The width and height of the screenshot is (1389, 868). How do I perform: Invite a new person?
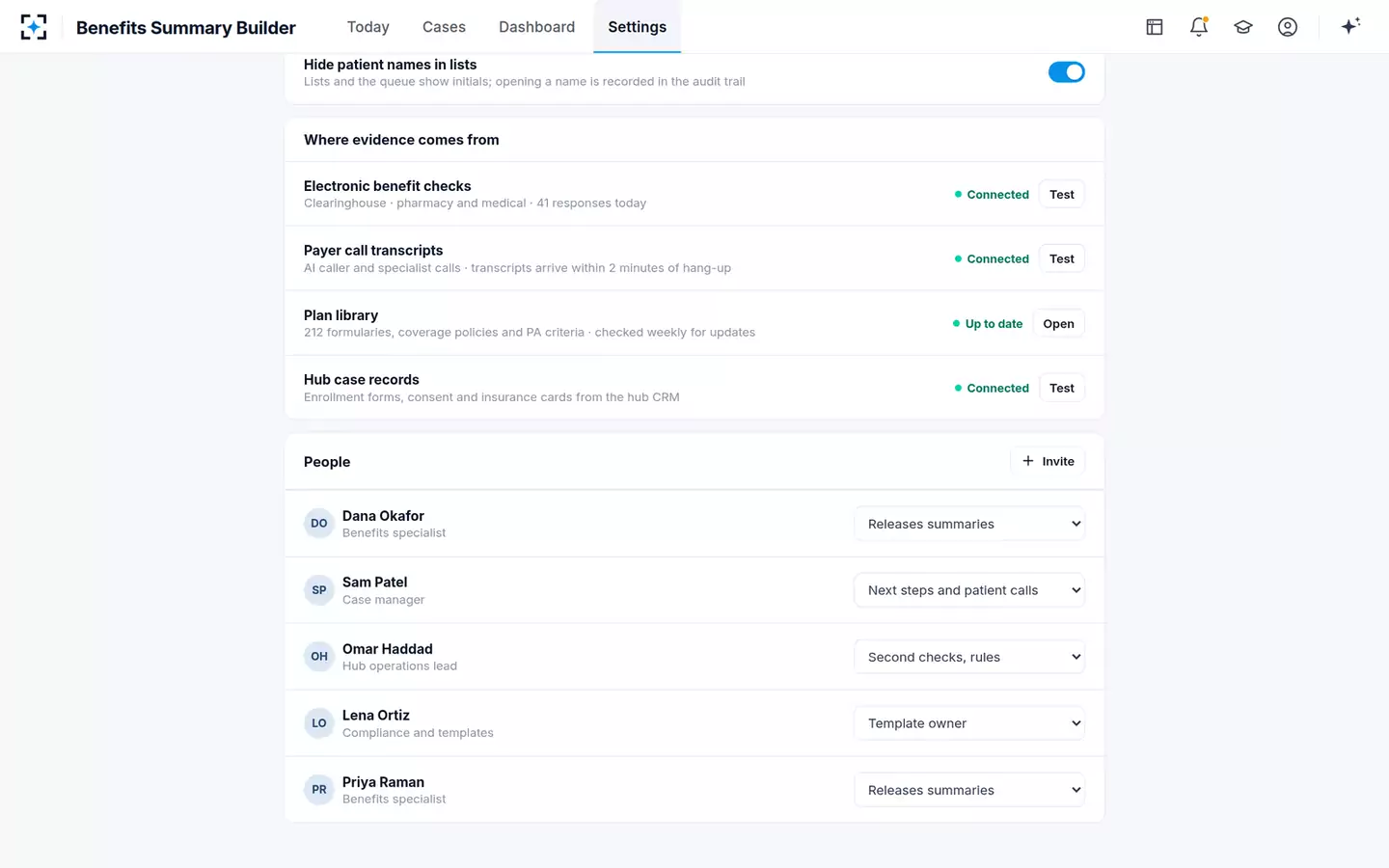coord(1048,462)
